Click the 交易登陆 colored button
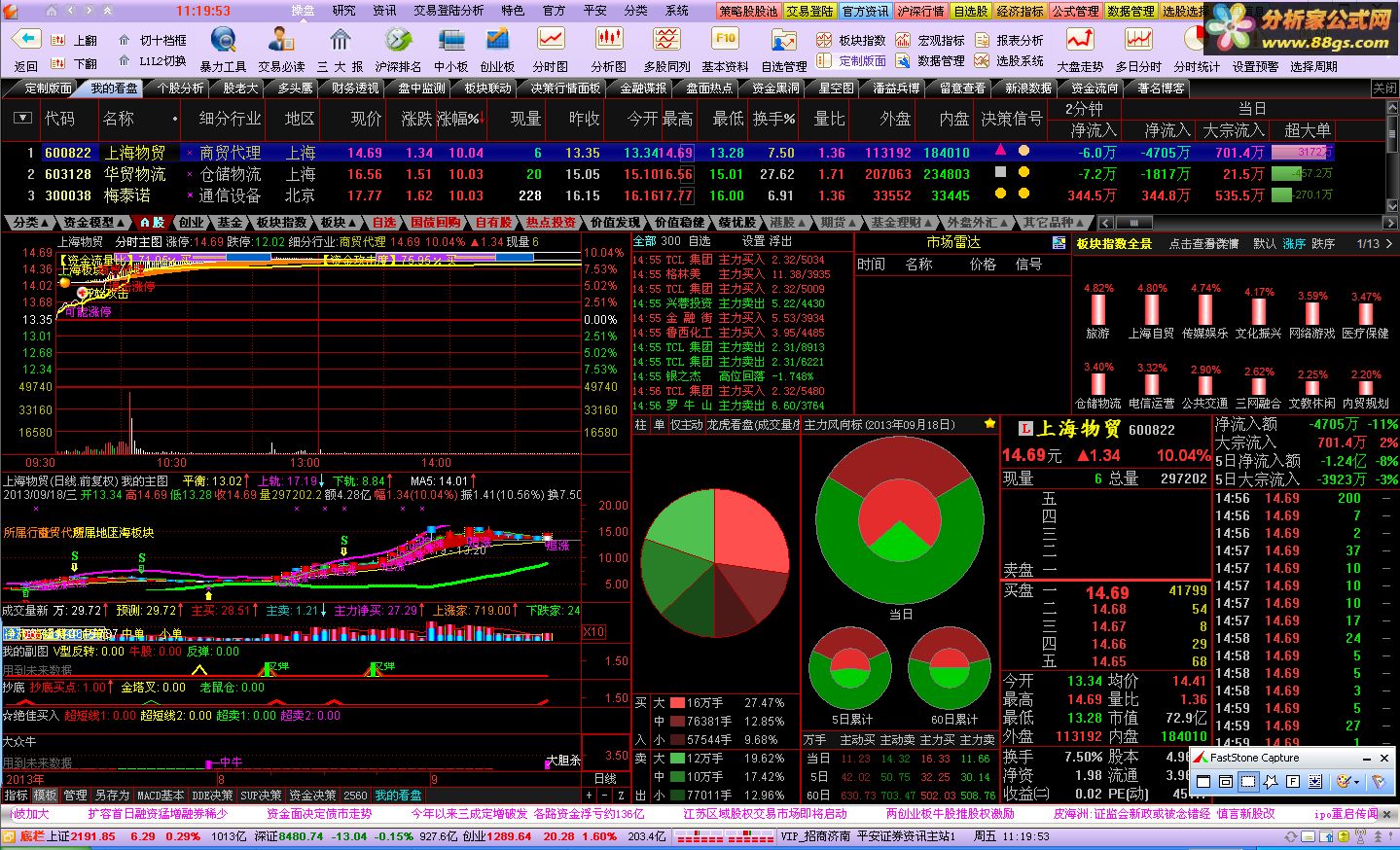This screenshot has width=1400, height=850. pyautogui.click(x=810, y=11)
